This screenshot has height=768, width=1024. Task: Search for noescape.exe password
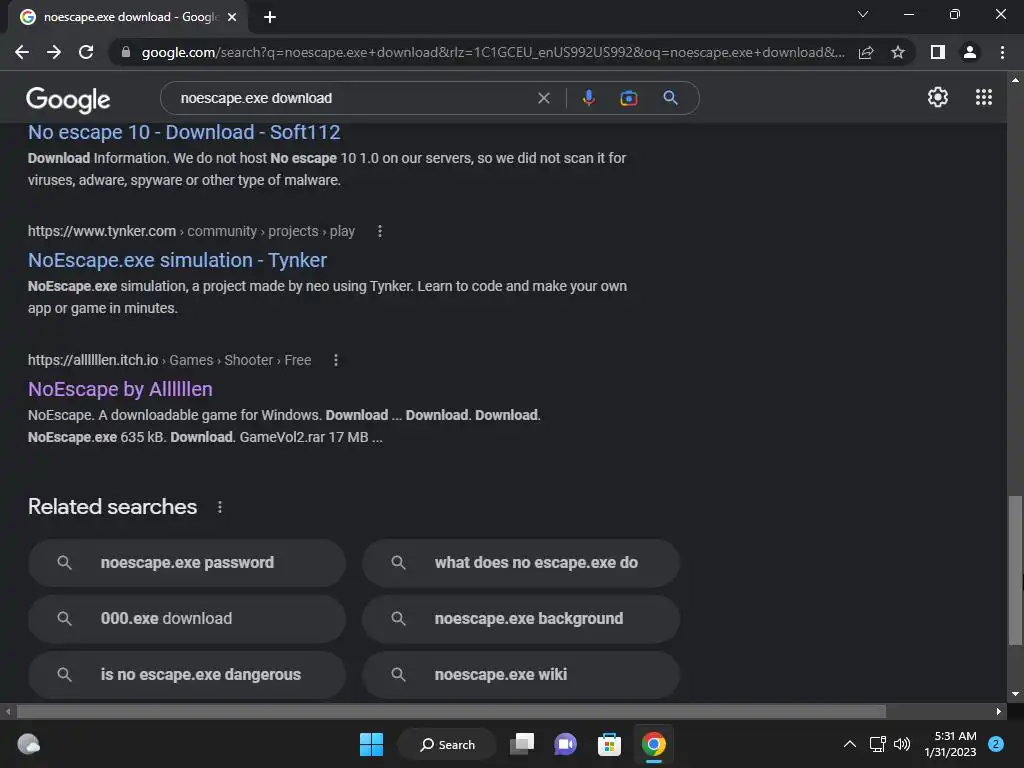pyautogui.click(x=187, y=563)
